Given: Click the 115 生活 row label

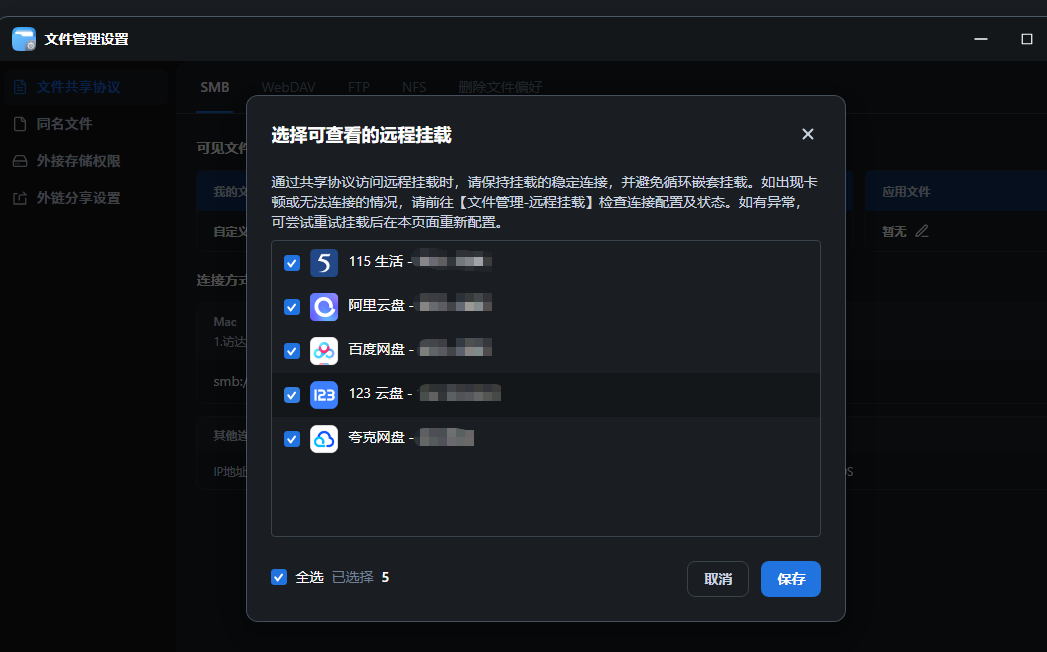Looking at the screenshot, I should (x=376, y=261).
